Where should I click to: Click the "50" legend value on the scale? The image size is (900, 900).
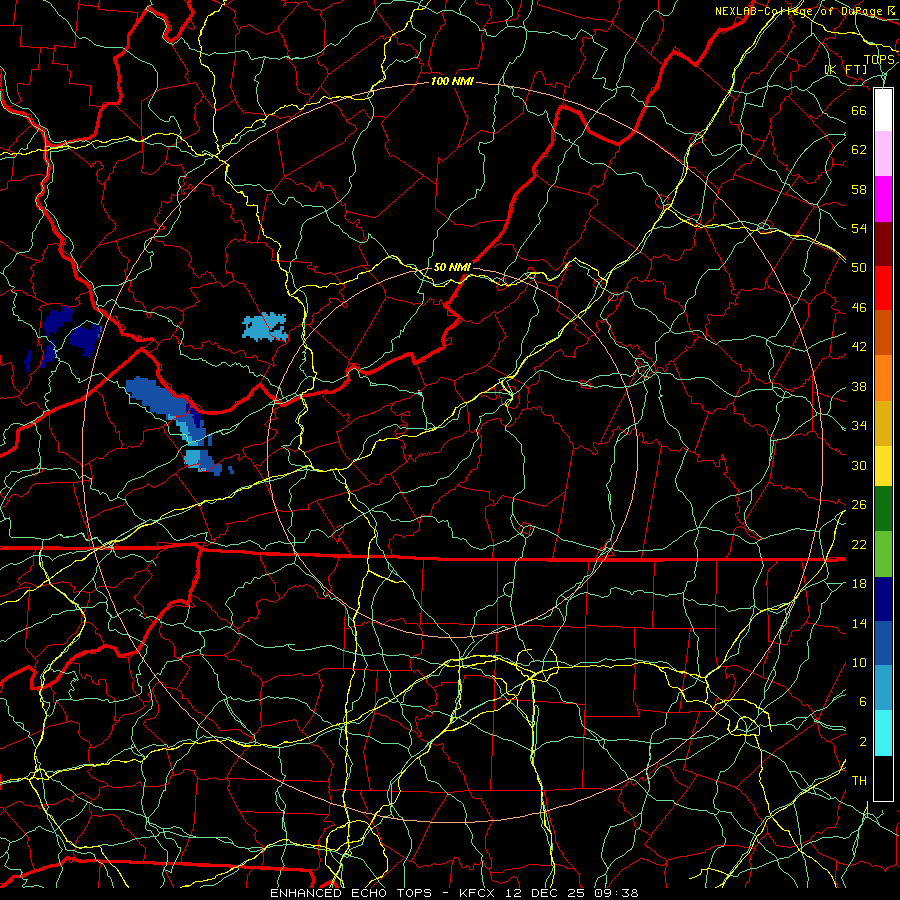[x=859, y=267]
